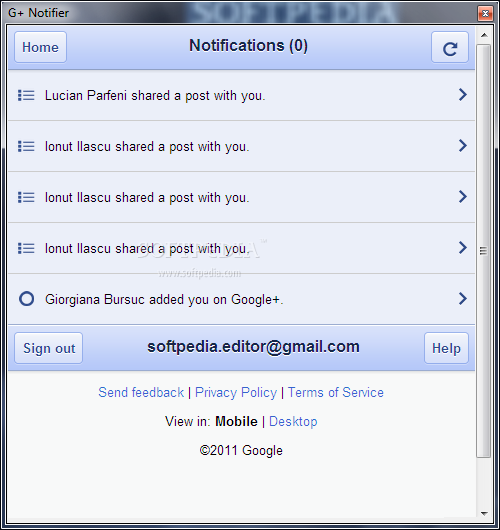This screenshot has height=530, width=500.
Task: Click the scrollbar down arrow
Action: (484, 513)
